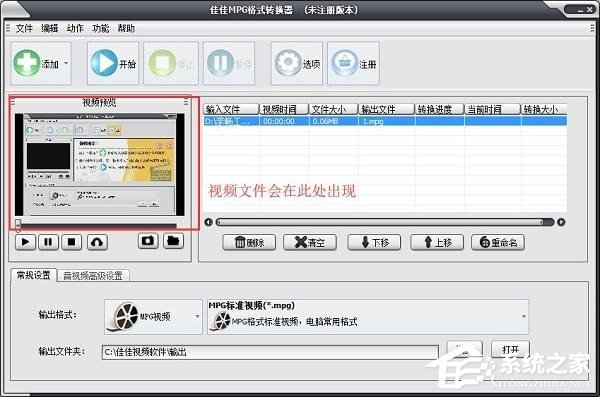Start conversion with the 开始 play icon
This screenshot has width=600, height=397.
pyautogui.click(x=104, y=63)
